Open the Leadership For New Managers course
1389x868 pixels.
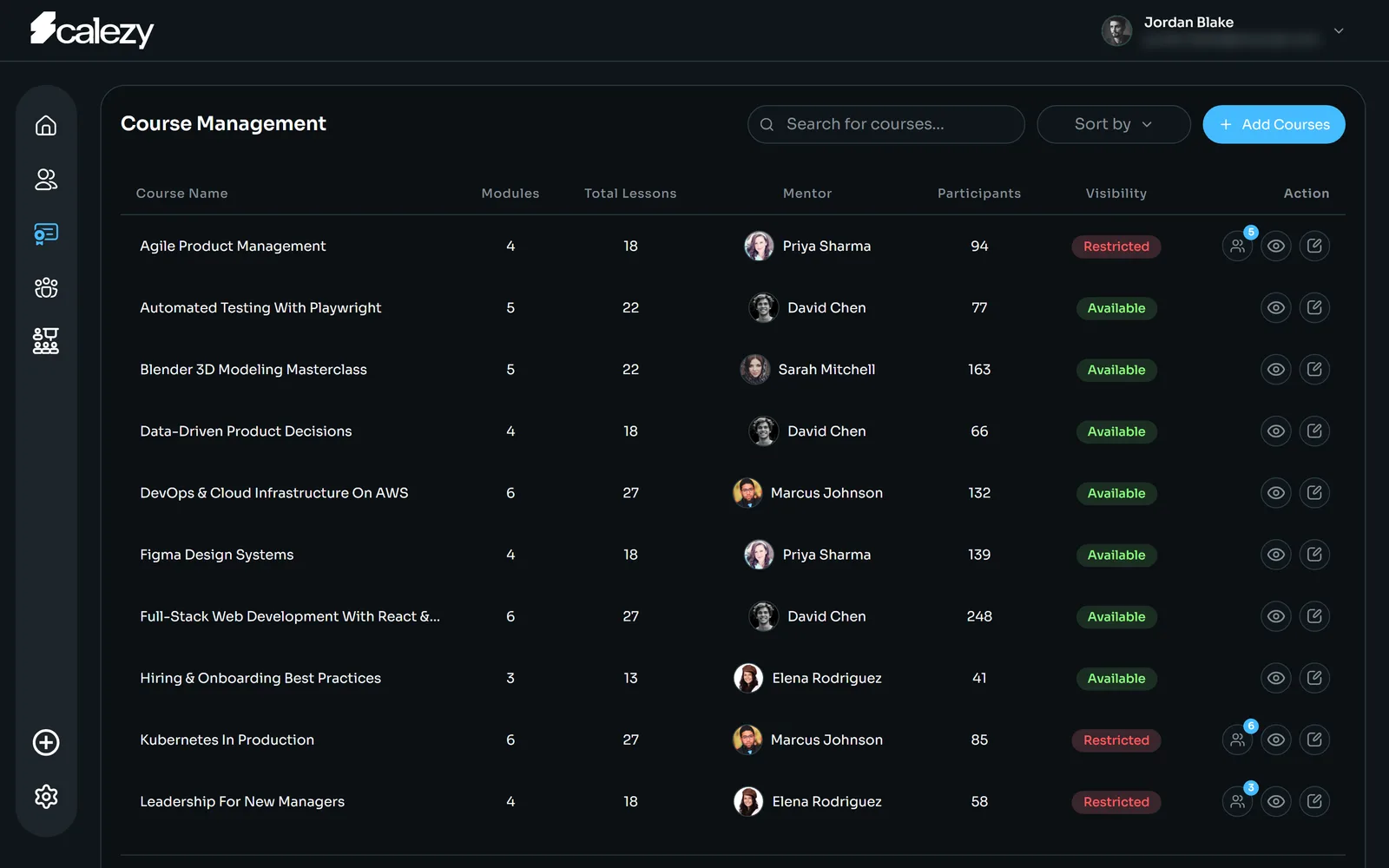point(242,802)
